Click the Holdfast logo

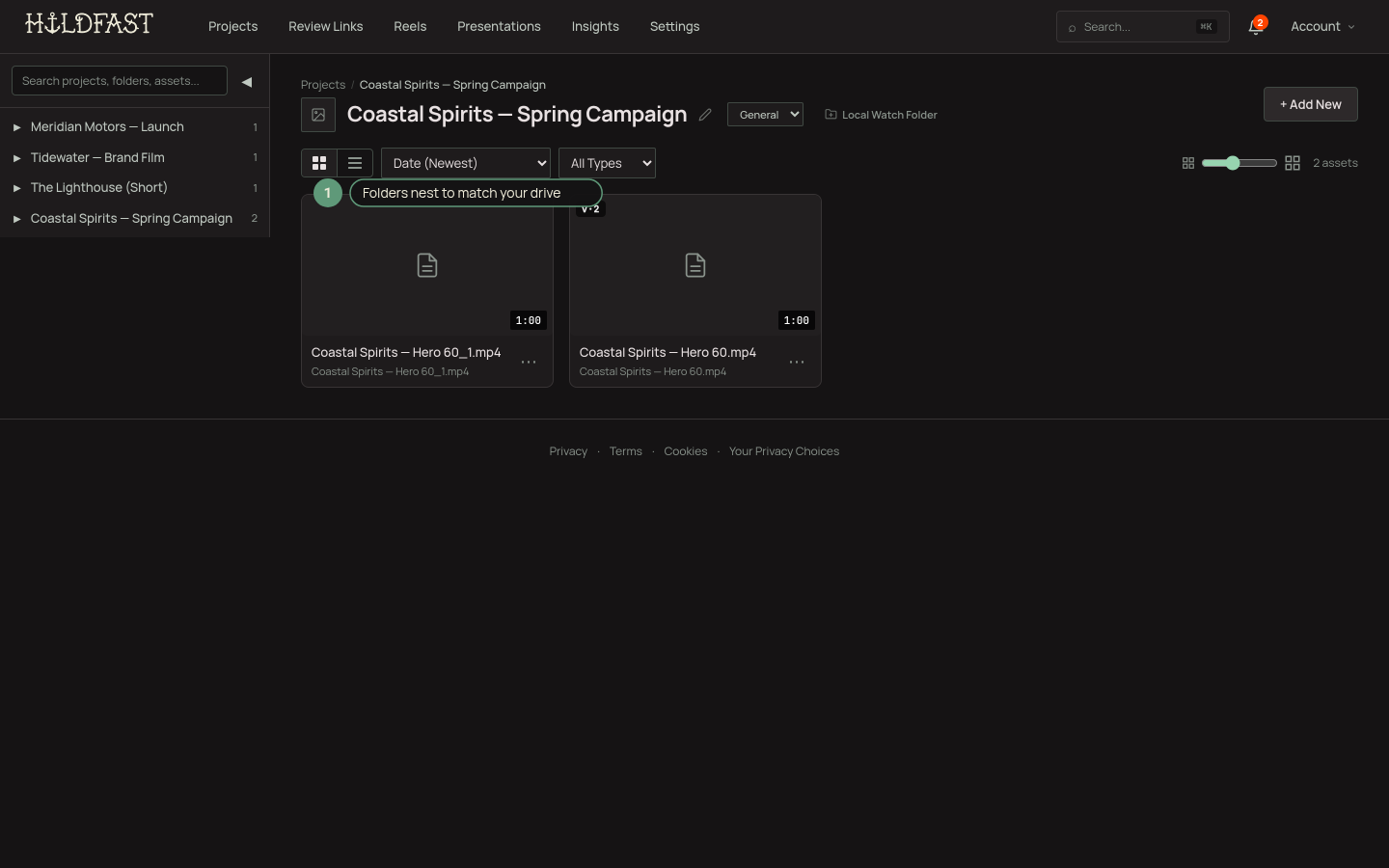click(89, 23)
